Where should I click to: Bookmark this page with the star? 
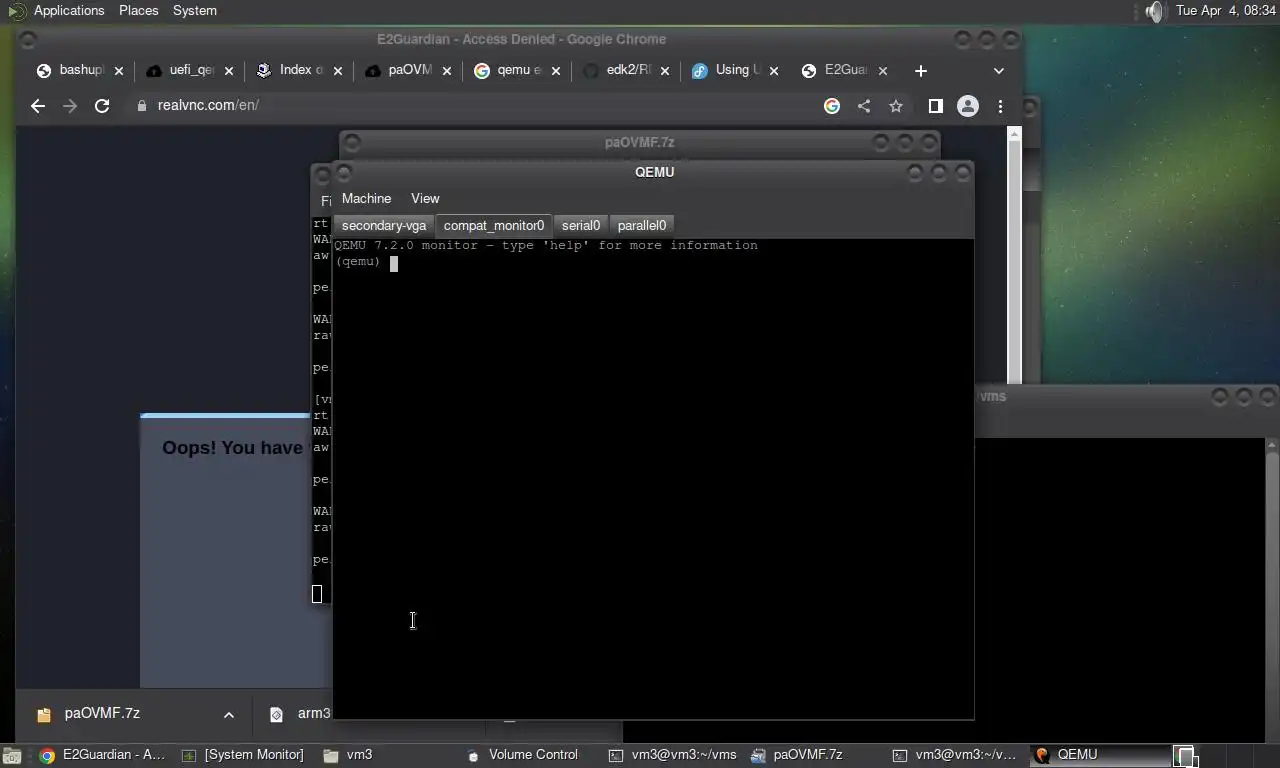tap(896, 106)
